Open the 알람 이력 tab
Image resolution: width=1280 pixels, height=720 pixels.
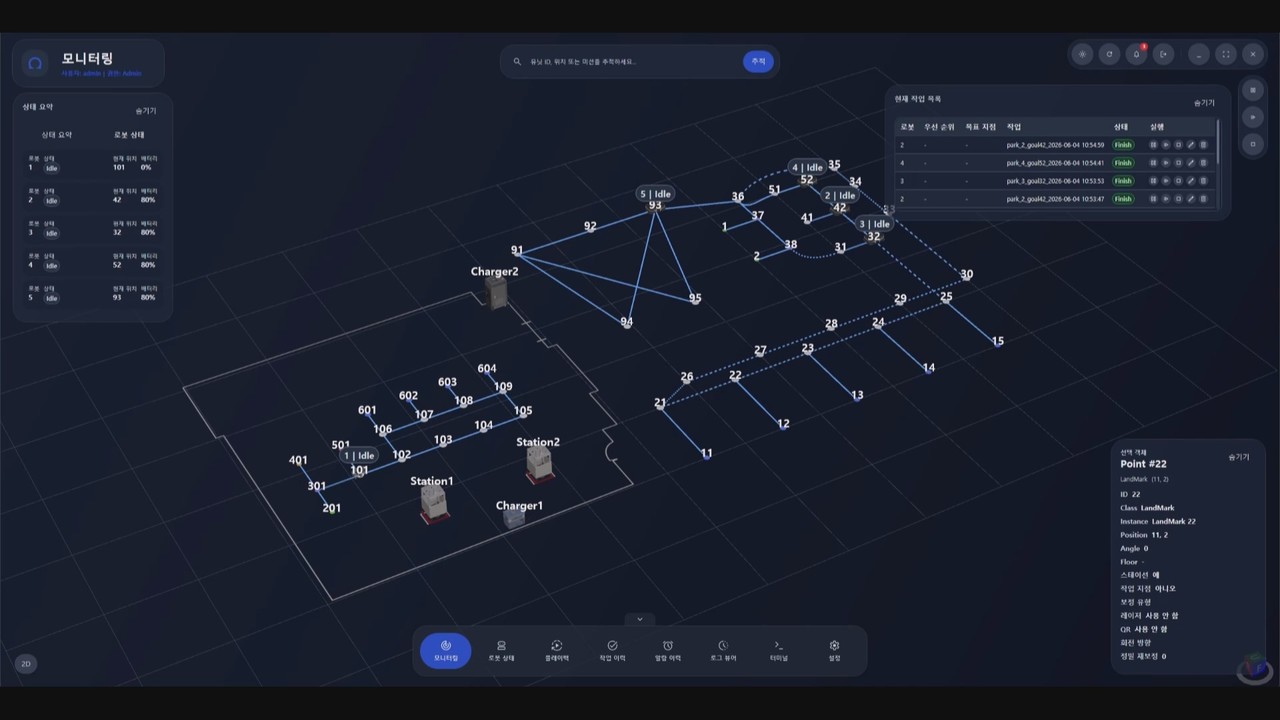pos(668,651)
